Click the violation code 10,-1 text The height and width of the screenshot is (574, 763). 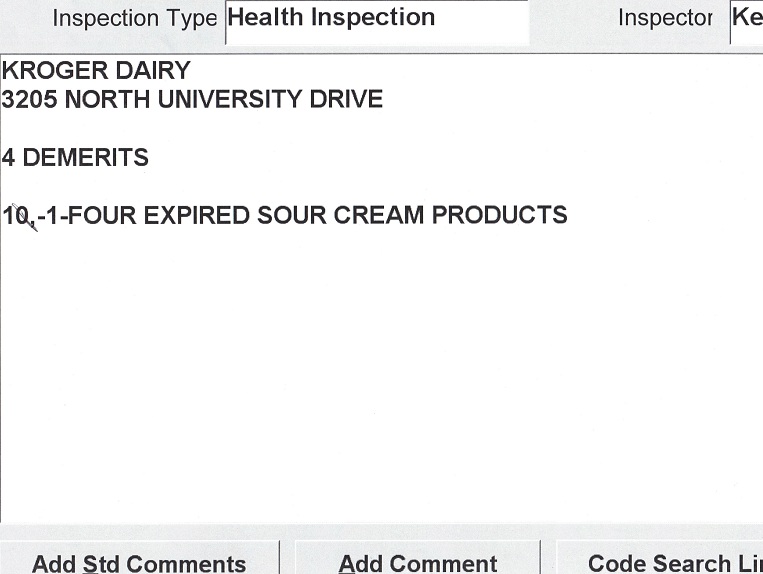[32, 216]
